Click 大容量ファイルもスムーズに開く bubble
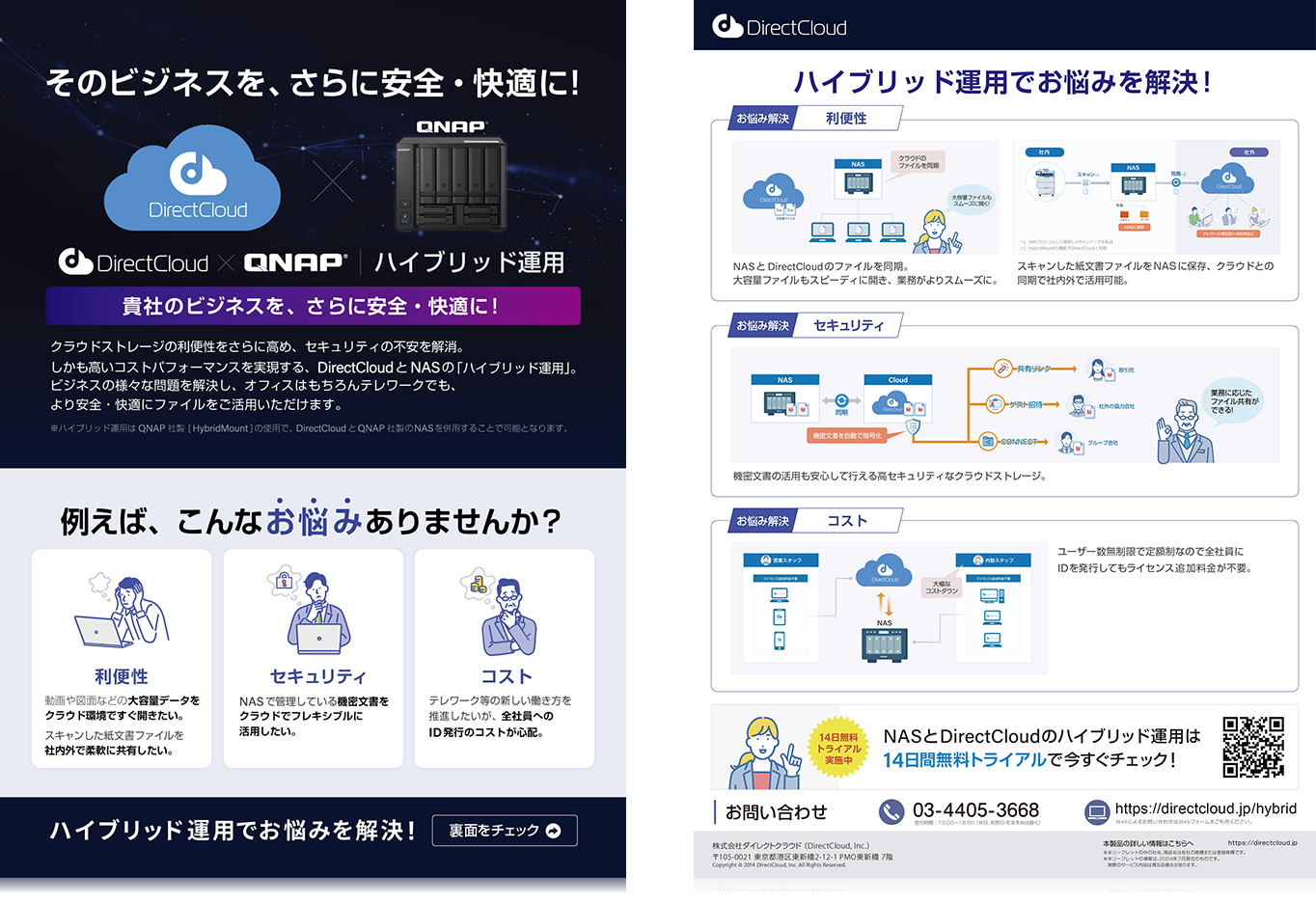Viewport: 1316px width, 903px height. coord(972,200)
